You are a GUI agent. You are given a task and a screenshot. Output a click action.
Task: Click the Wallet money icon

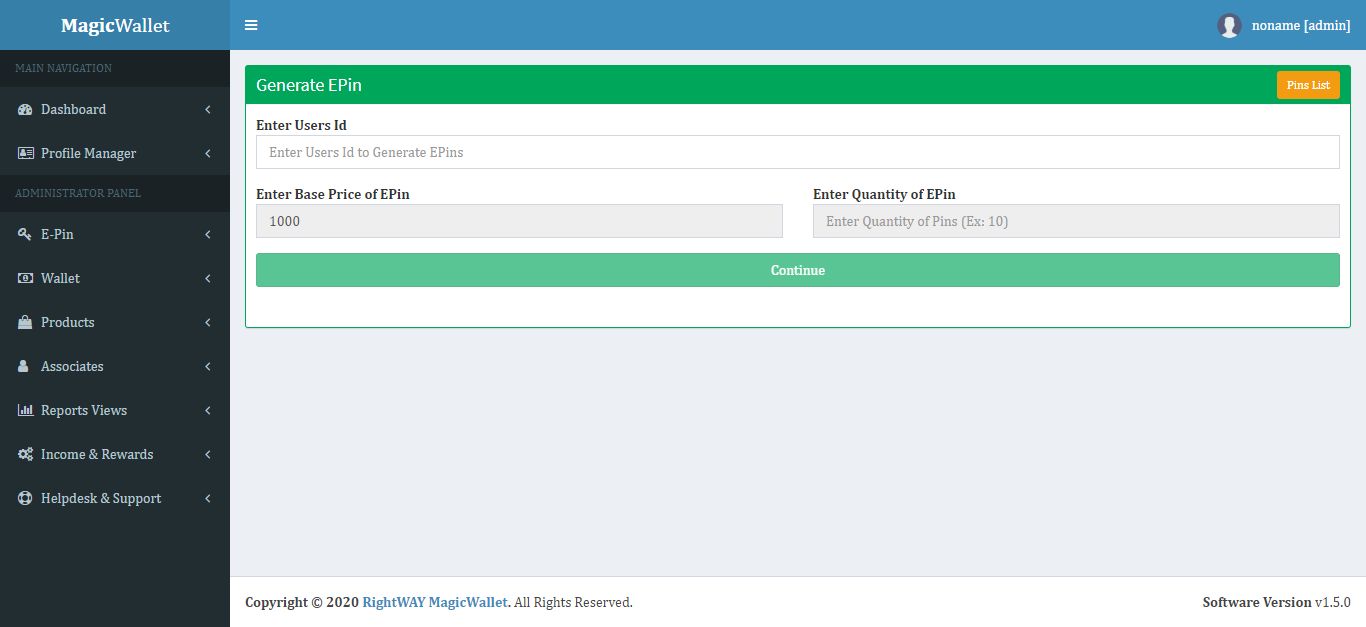[x=25, y=278]
